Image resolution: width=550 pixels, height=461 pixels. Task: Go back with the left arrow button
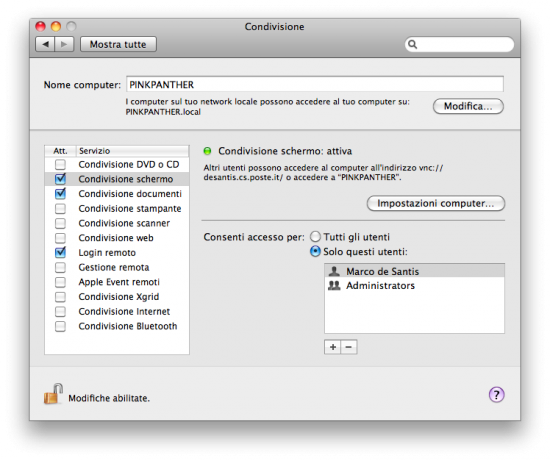click(45, 44)
